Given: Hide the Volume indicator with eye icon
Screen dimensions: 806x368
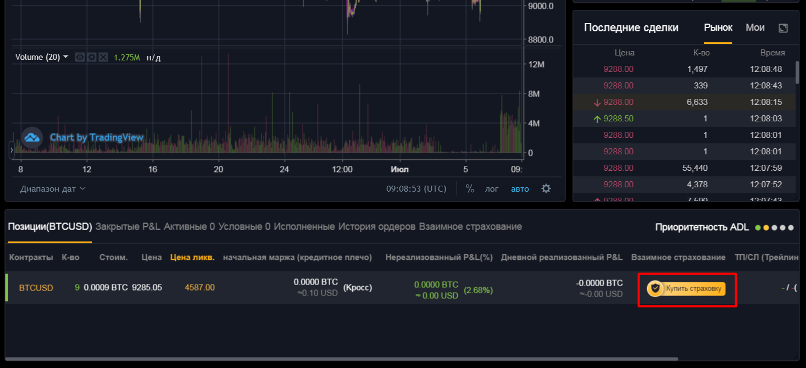Looking at the screenshot, I should (80, 57).
